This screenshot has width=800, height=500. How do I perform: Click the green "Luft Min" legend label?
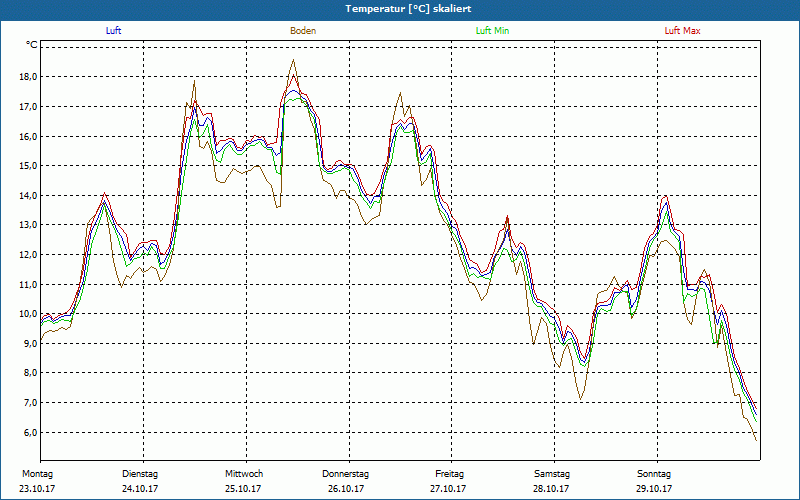click(x=492, y=31)
